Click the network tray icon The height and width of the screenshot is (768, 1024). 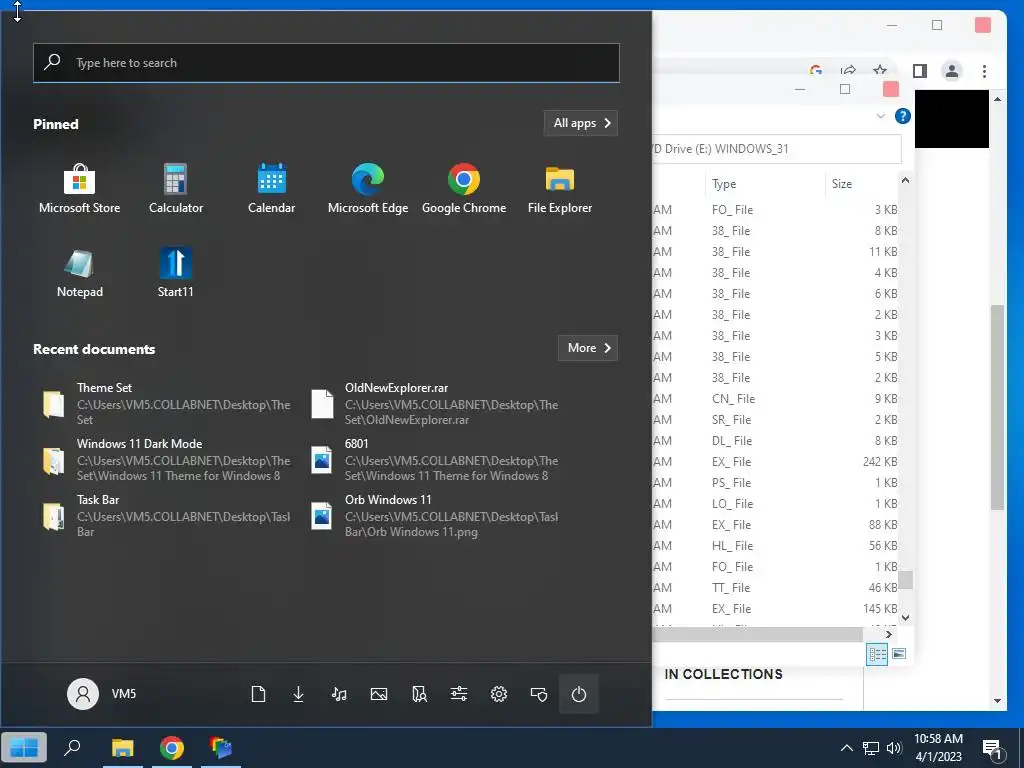point(871,748)
